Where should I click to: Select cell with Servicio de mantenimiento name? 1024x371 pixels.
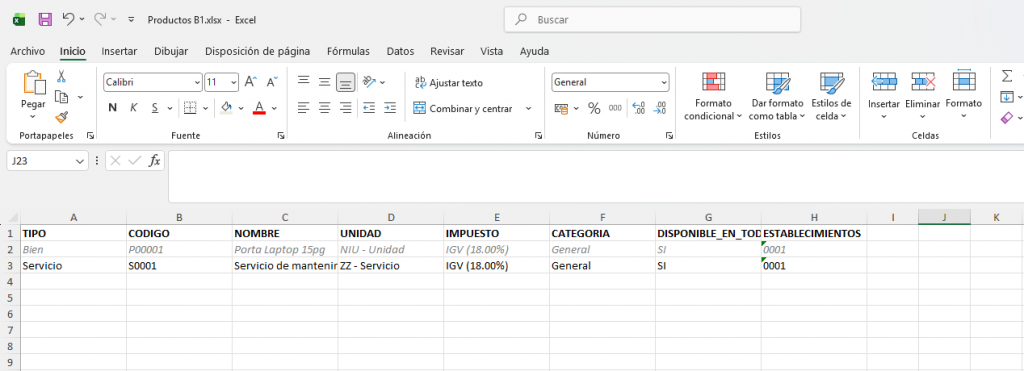[285, 266]
